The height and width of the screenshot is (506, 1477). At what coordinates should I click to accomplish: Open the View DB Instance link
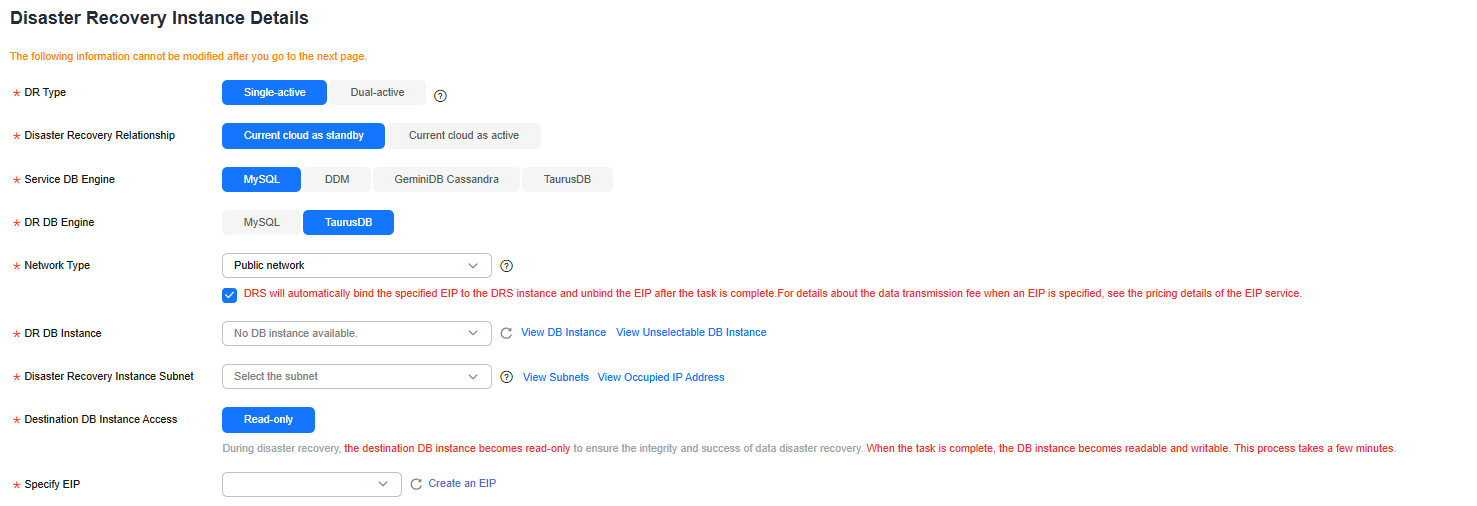pyautogui.click(x=563, y=332)
